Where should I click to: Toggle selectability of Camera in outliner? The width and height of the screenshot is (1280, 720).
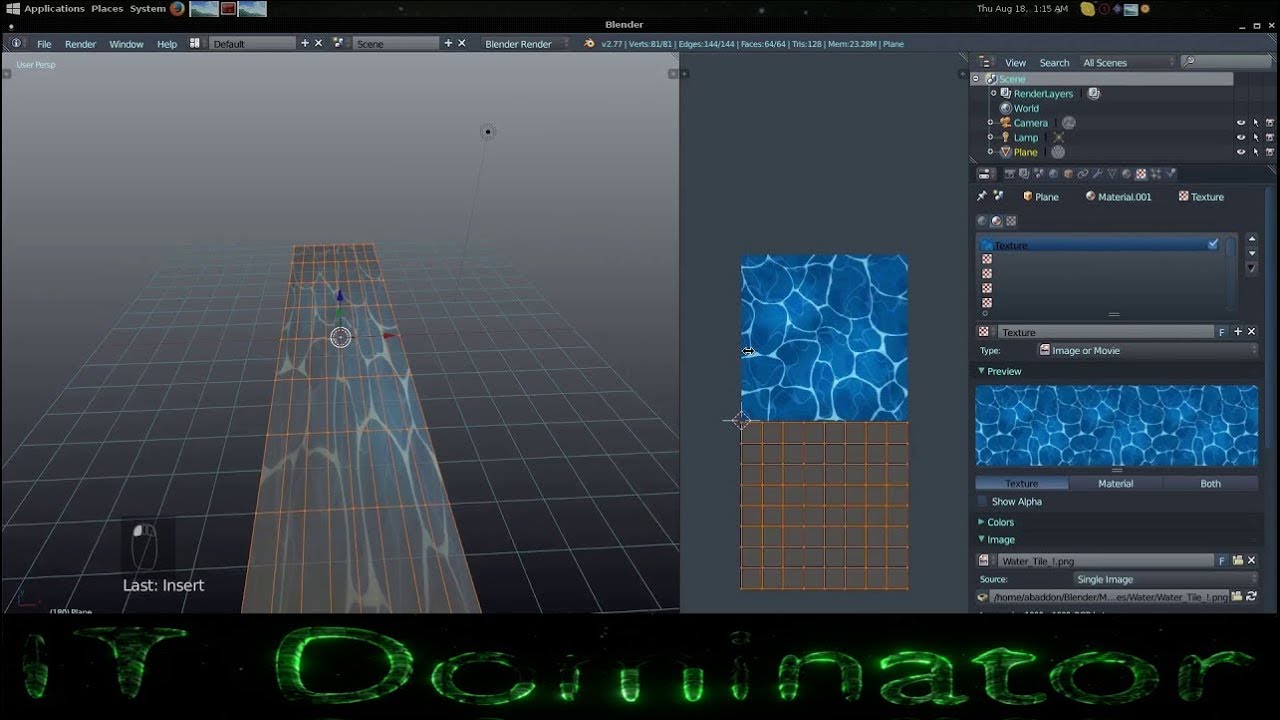pyautogui.click(x=1256, y=123)
